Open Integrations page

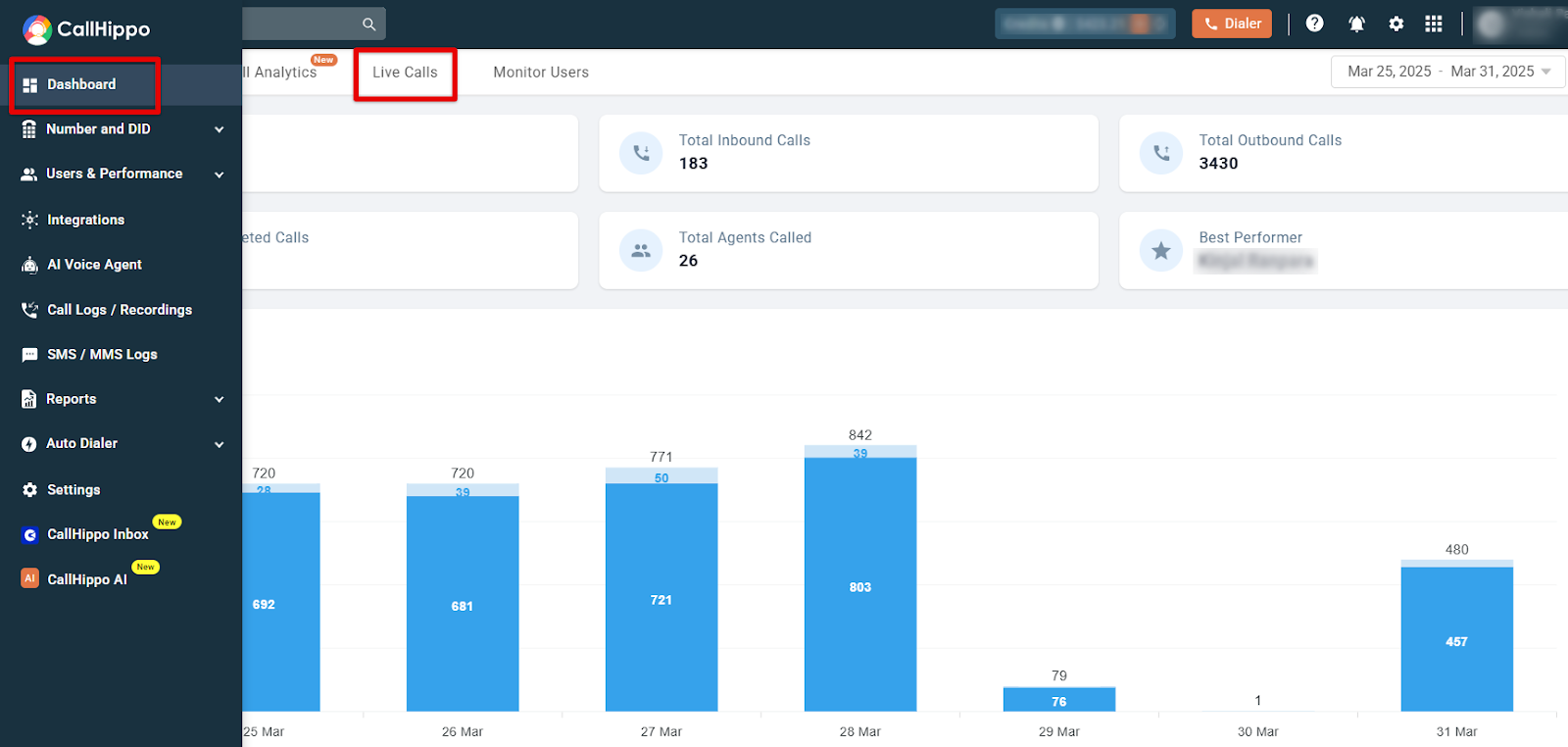coord(85,220)
